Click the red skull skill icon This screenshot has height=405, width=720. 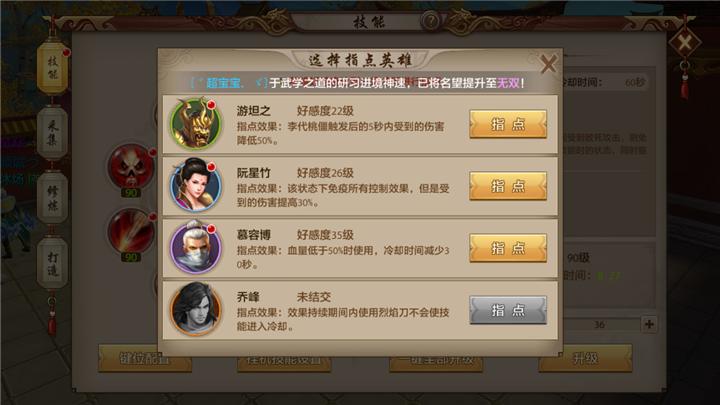coord(131,167)
